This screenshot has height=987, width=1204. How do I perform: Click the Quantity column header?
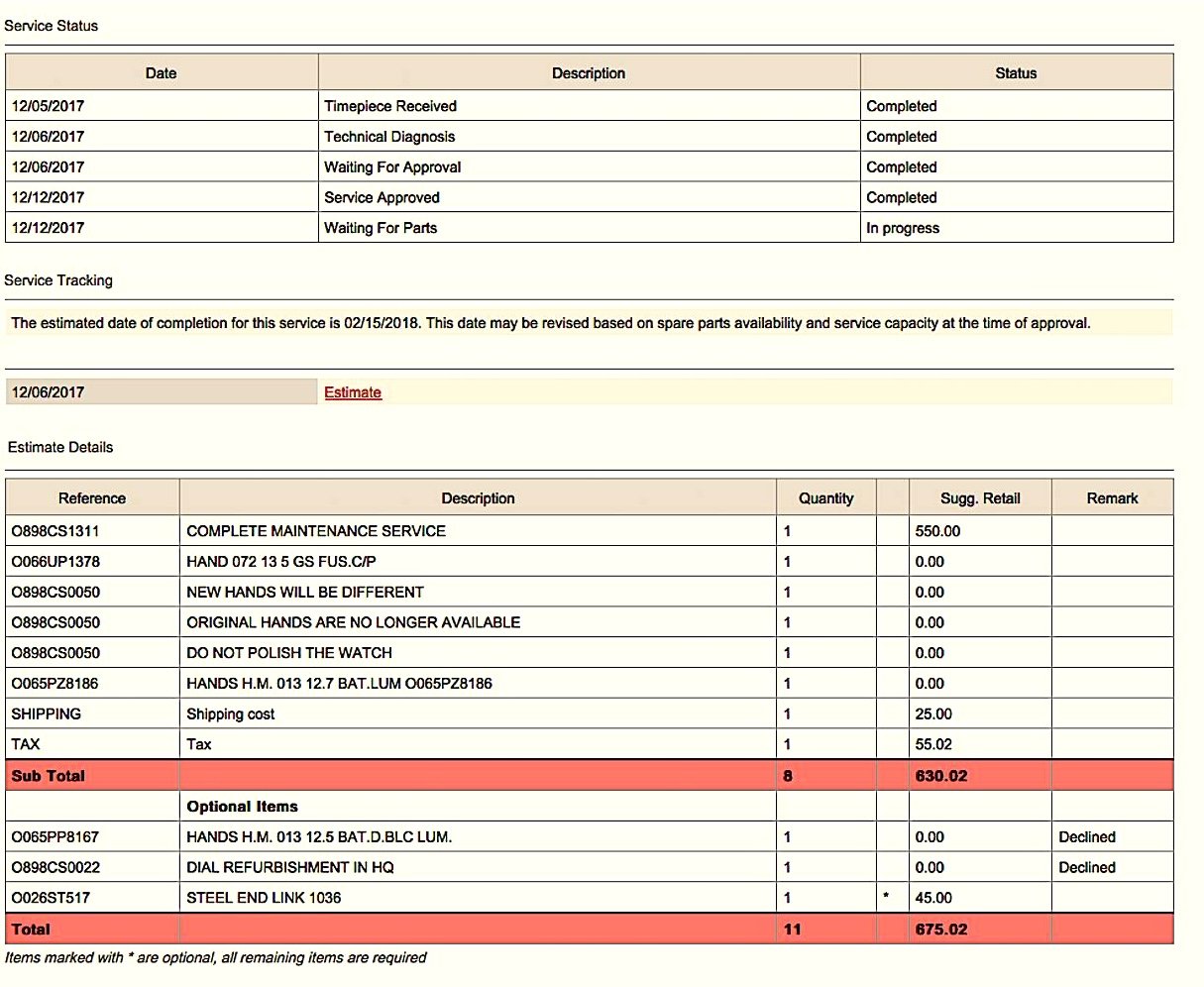825,498
